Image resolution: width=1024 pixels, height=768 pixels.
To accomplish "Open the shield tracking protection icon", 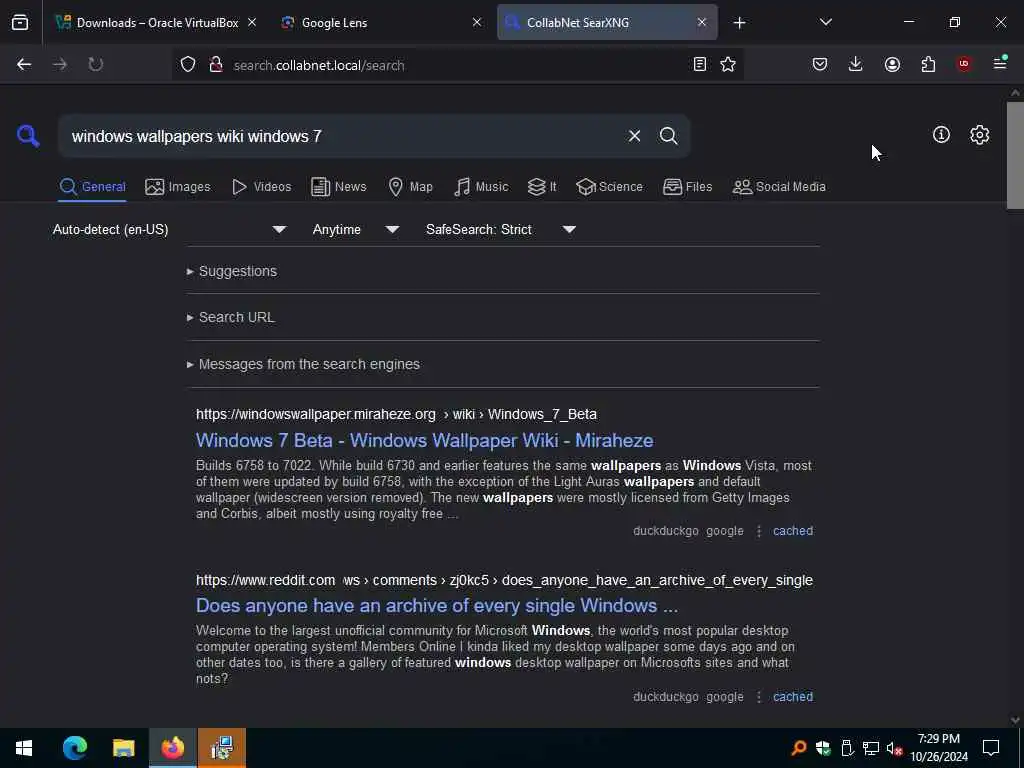I will pos(188,64).
